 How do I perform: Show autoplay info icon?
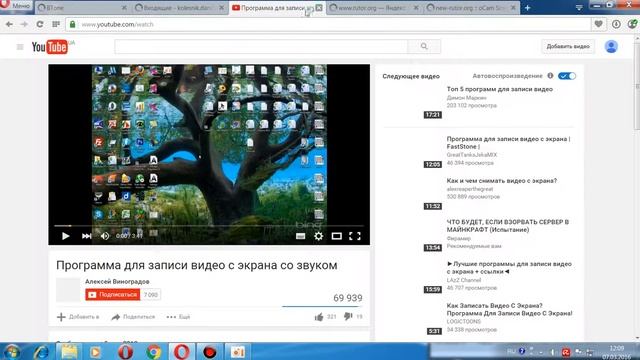pyautogui.click(x=550, y=76)
